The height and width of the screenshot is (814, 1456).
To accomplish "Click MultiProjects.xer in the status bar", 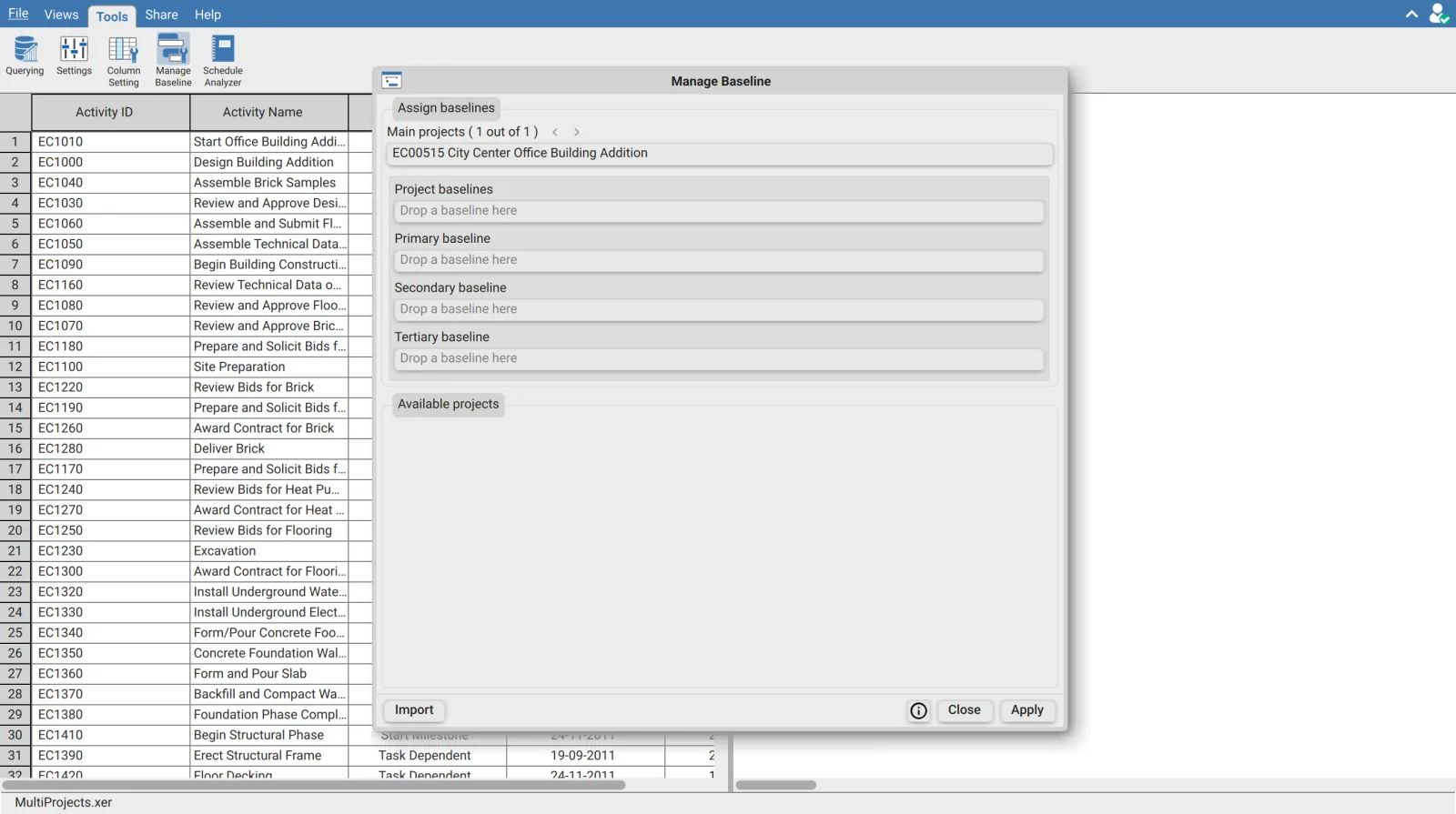I will click(x=64, y=803).
